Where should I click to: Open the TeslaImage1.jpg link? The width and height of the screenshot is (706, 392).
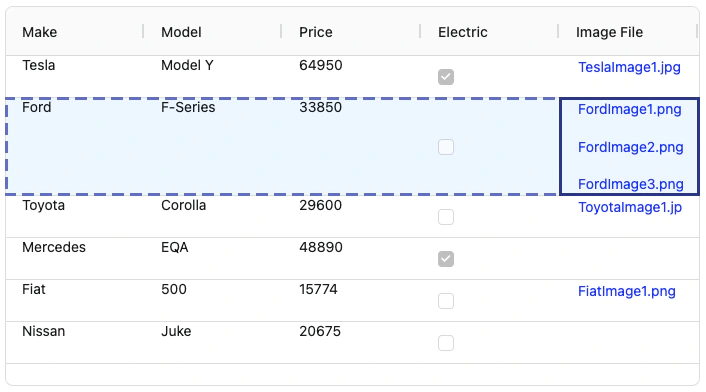pos(629,68)
